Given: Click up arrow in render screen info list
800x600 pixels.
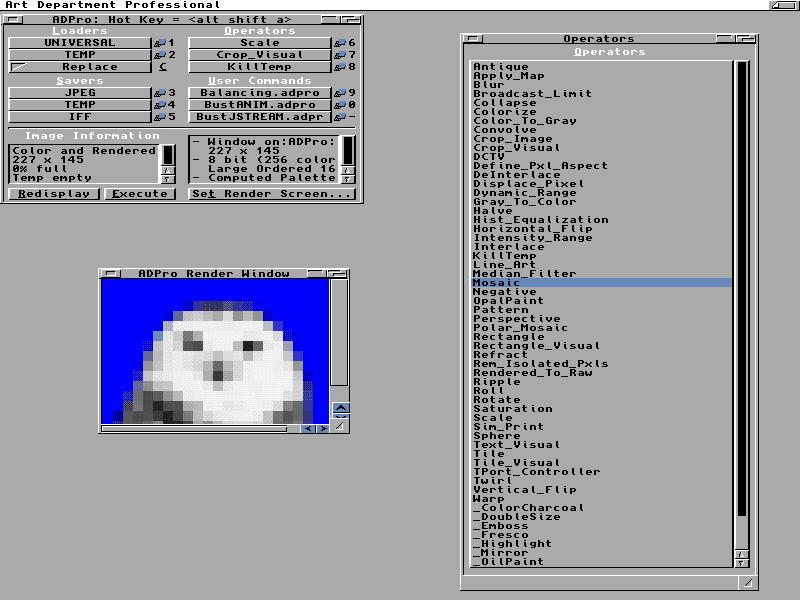Looking at the screenshot, I should (x=347, y=170).
